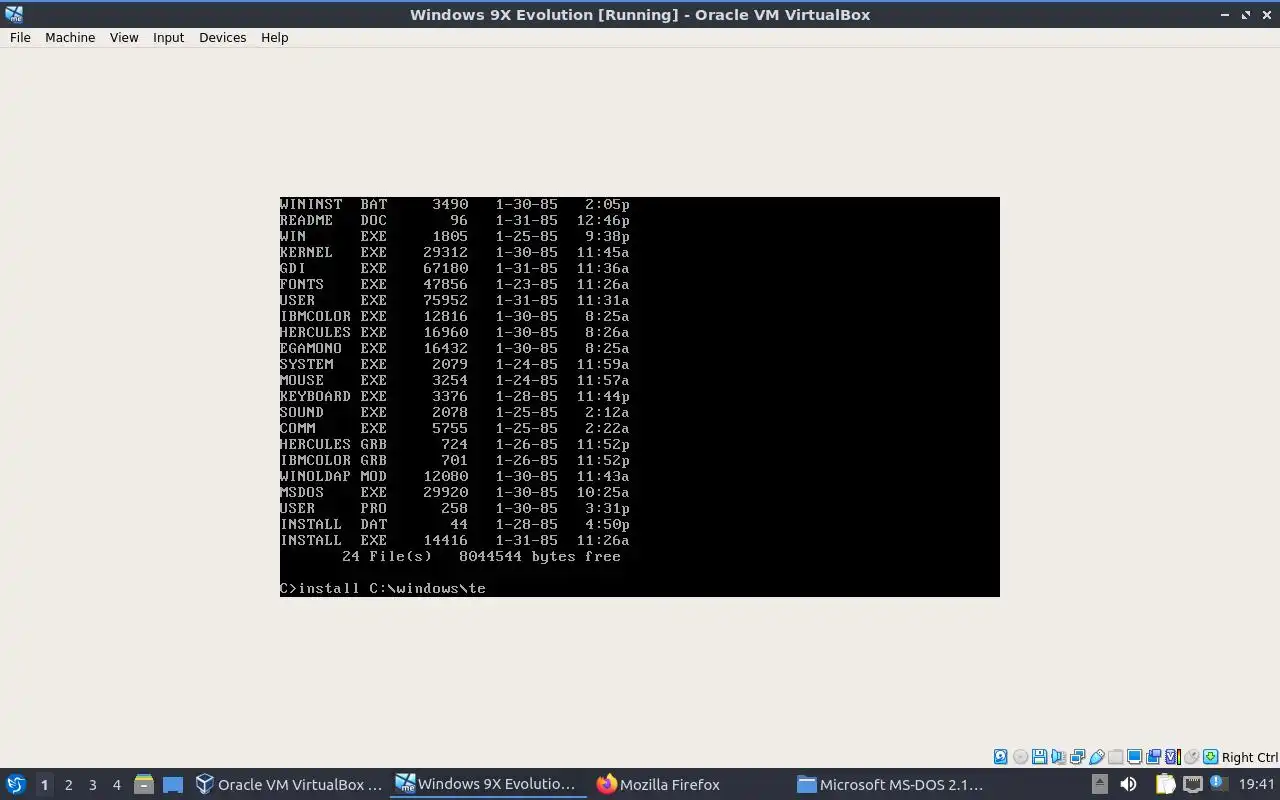1280x800 pixels.
Task: Click the network adapters icon in VirtualBox status bar
Action: click(1077, 757)
